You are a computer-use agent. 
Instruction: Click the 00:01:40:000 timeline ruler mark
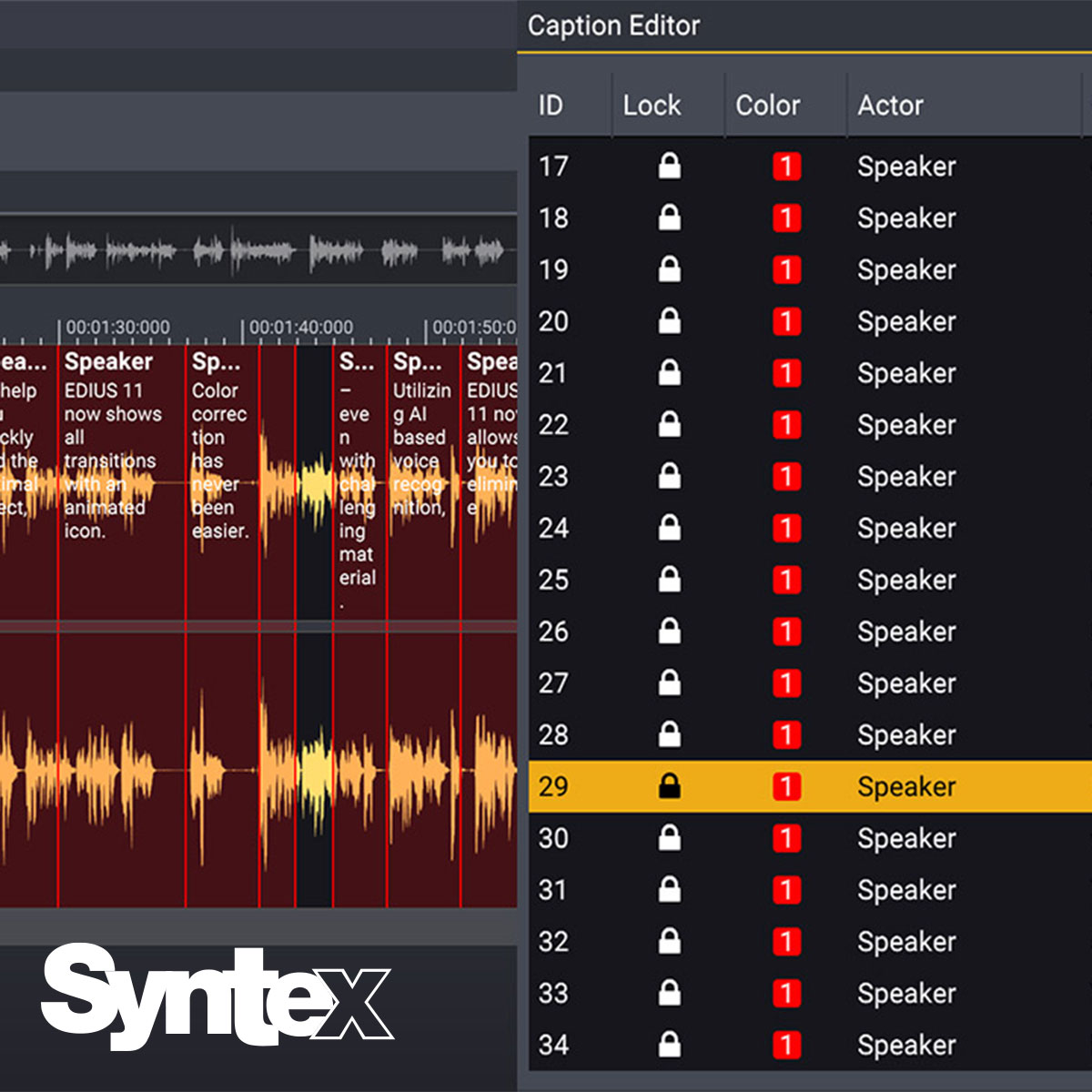pos(300,328)
